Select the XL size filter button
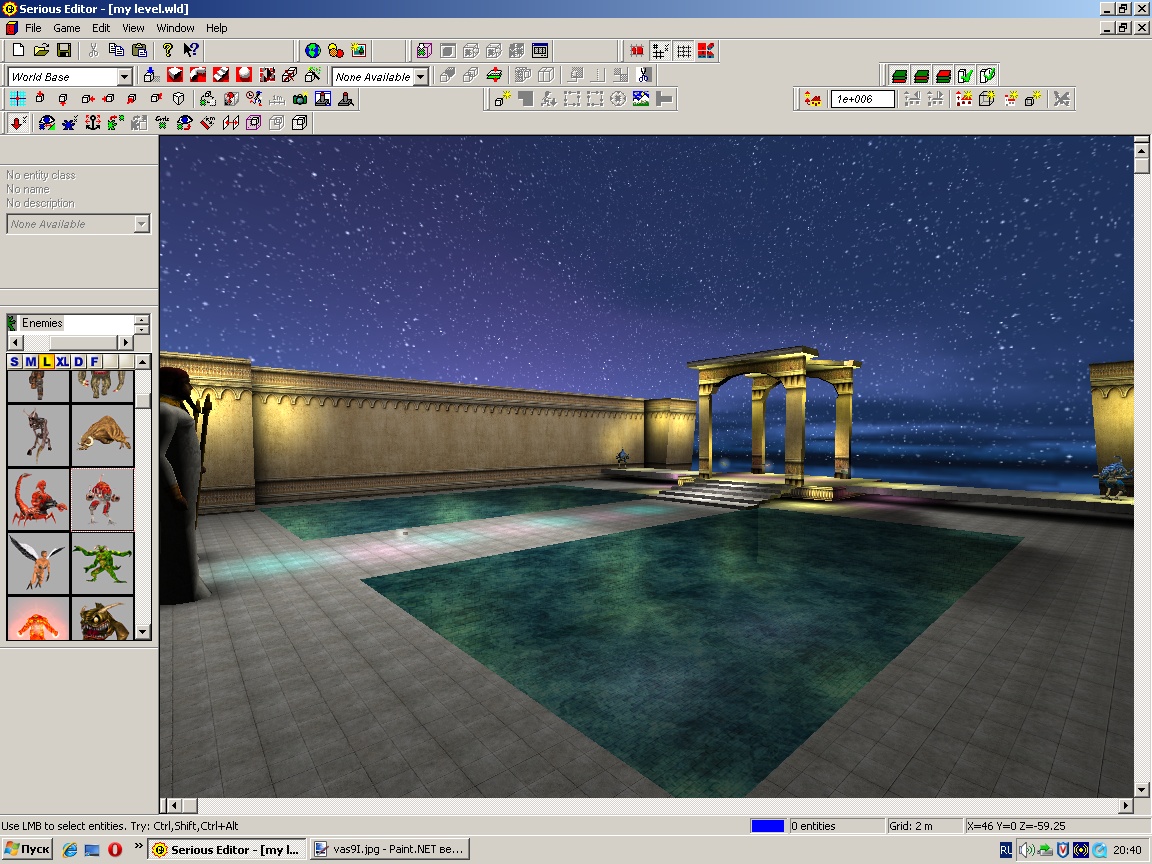Image resolution: width=1152 pixels, height=864 pixels. pos(62,361)
